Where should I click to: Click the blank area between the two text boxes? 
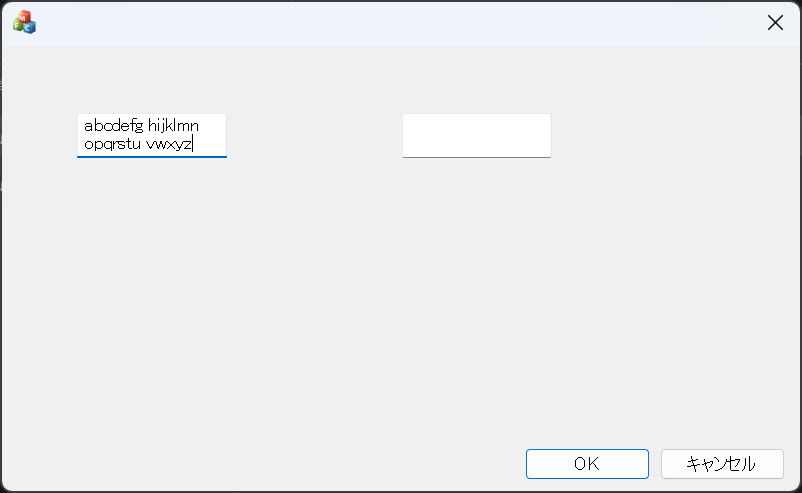(x=314, y=135)
